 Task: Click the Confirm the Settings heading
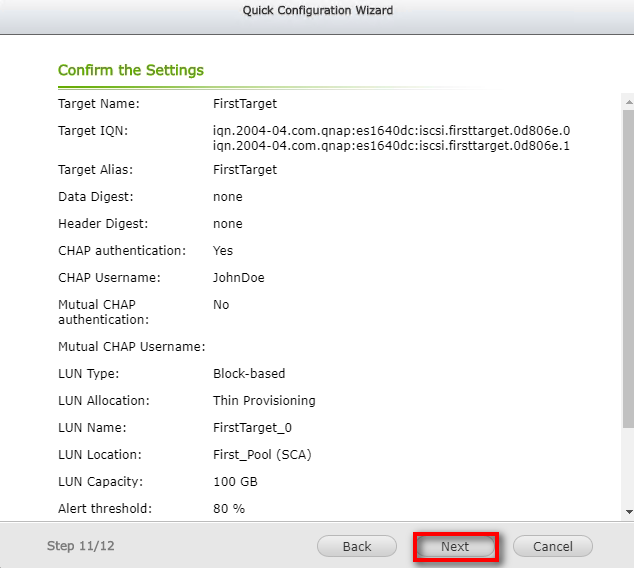pyautogui.click(x=131, y=70)
